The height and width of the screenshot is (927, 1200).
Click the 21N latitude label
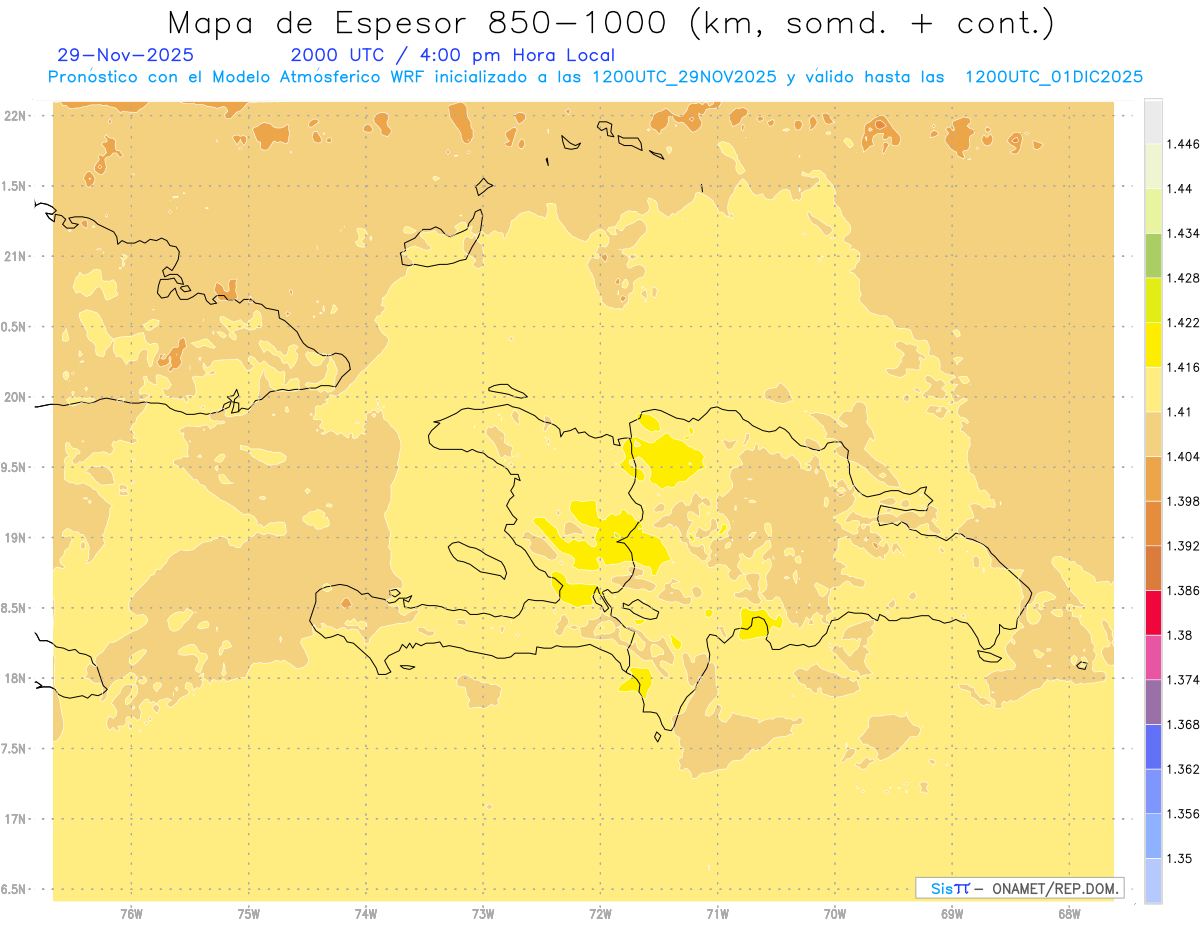(x=17, y=256)
